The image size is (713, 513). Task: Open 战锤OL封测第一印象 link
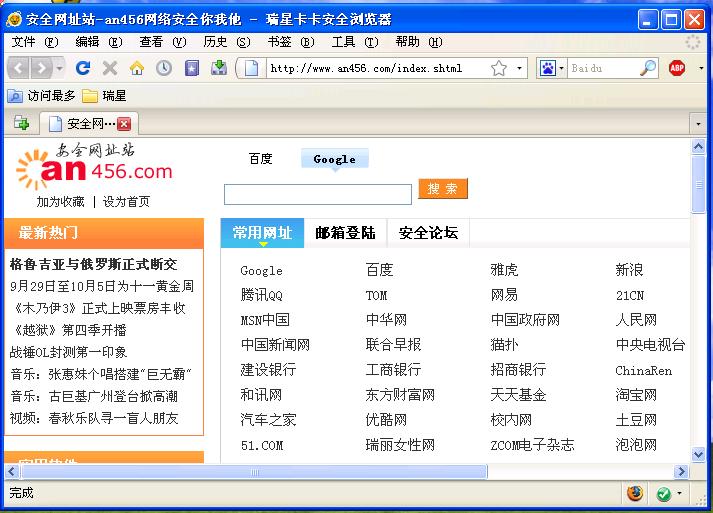(x=68, y=352)
